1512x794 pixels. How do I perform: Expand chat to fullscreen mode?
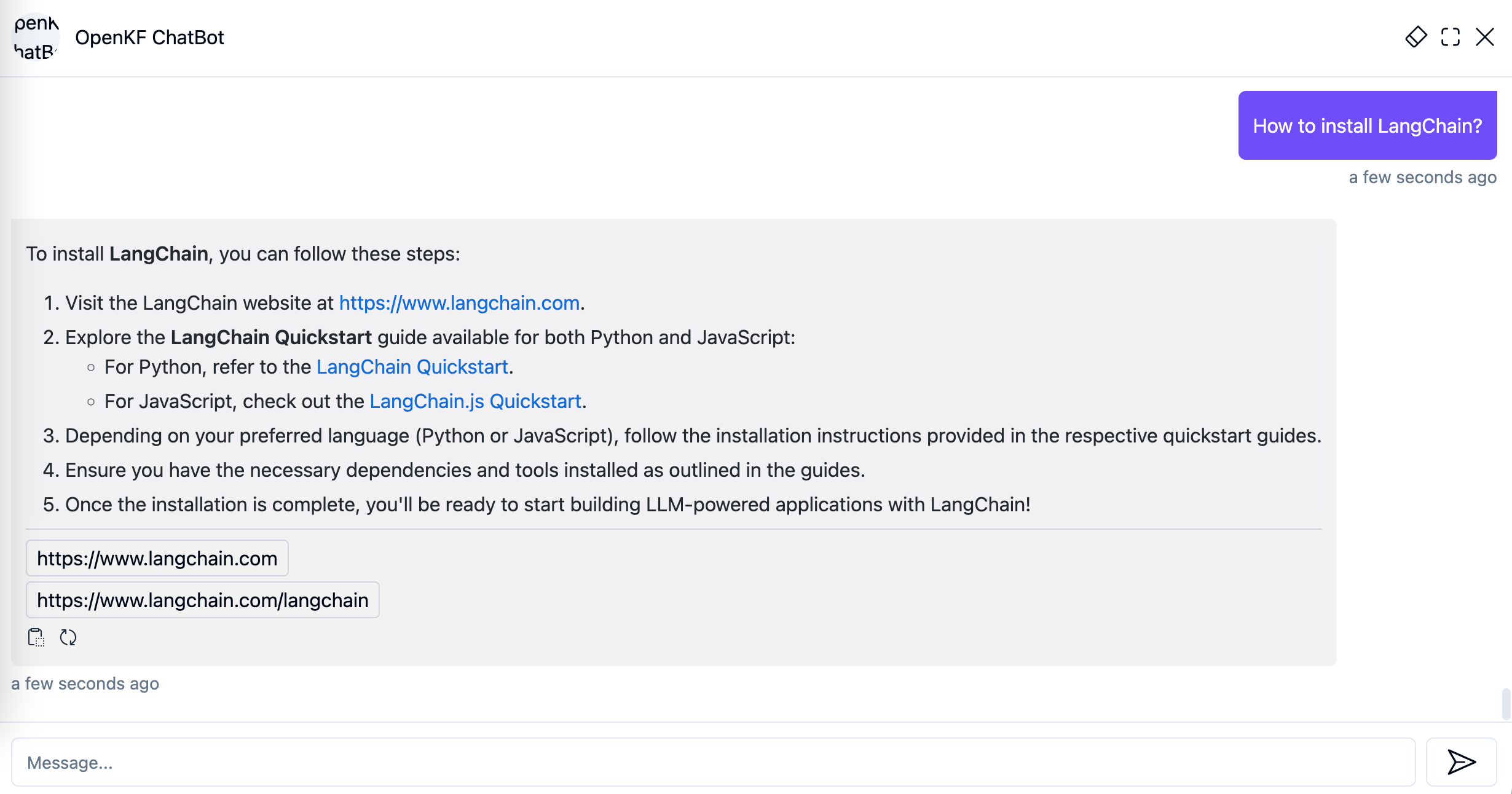point(1450,37)
